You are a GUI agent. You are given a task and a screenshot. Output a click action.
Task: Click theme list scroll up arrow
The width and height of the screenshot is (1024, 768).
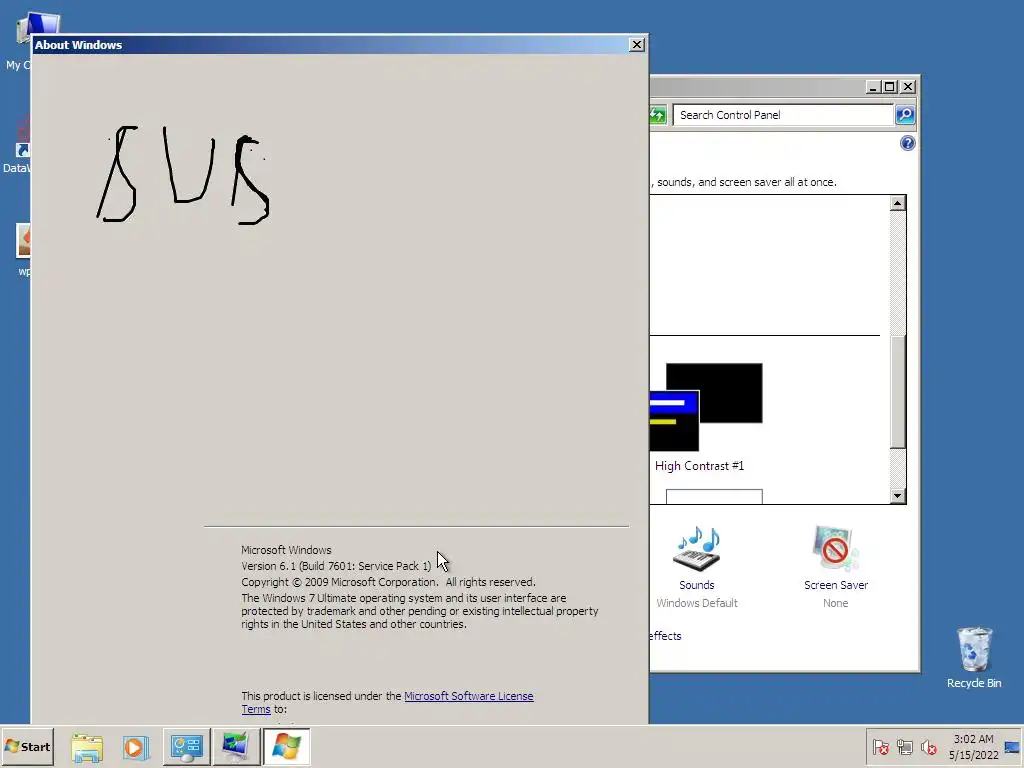click(x=898, y=203)
